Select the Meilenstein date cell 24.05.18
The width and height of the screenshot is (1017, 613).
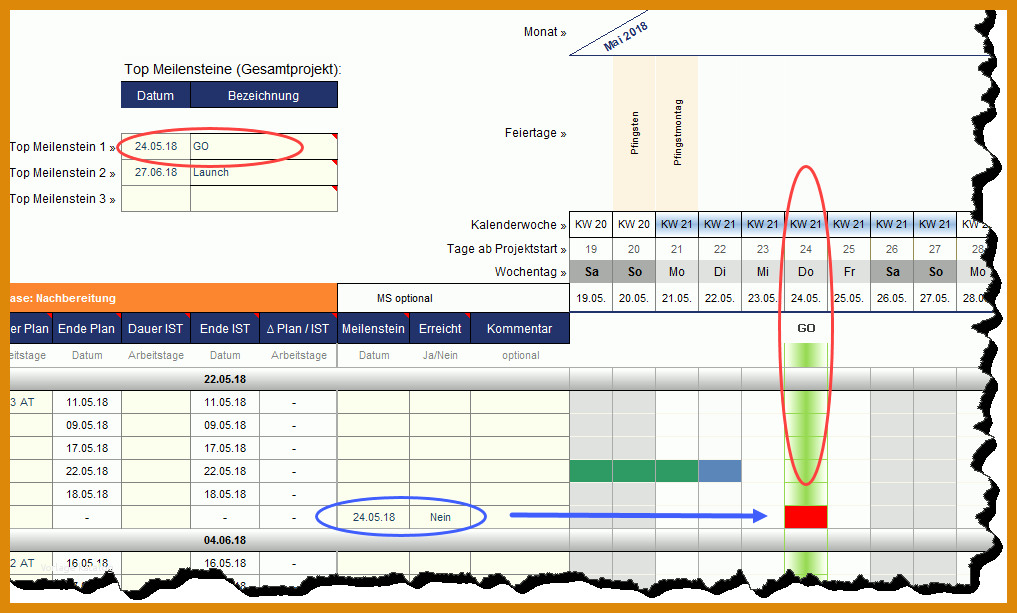374,517
